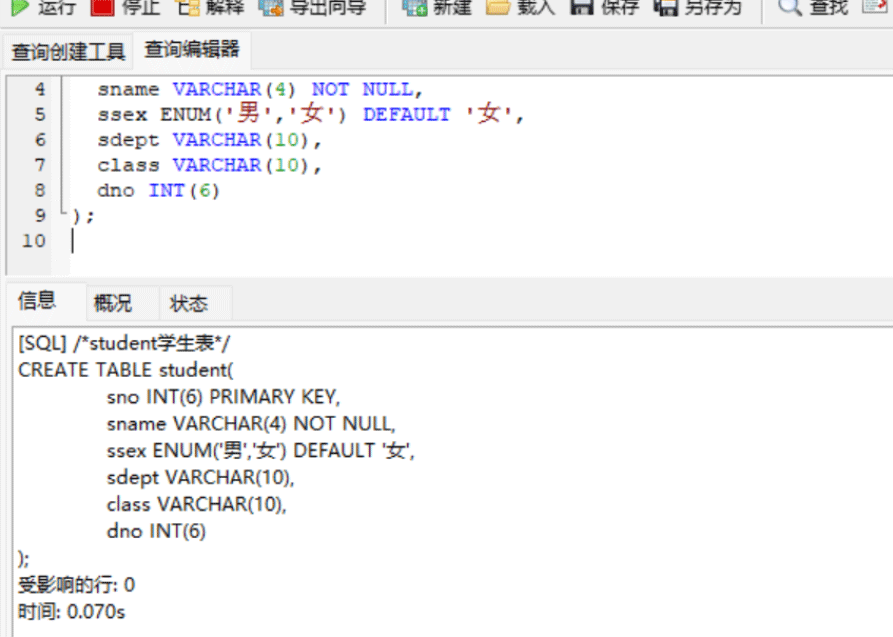Click the Load (载入) folder icon
The width and height of the screenshot is (893, 637).
click(498, 7)
